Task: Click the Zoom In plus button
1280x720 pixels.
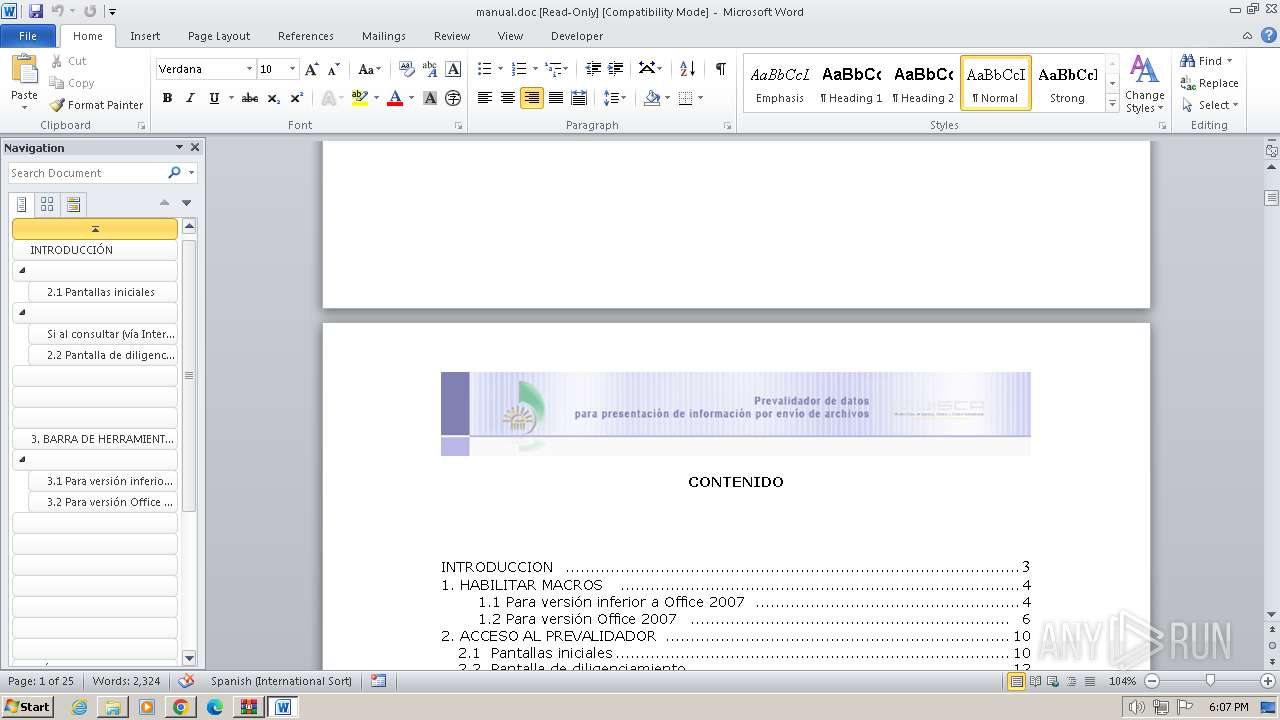Action: coord(1267,681)
